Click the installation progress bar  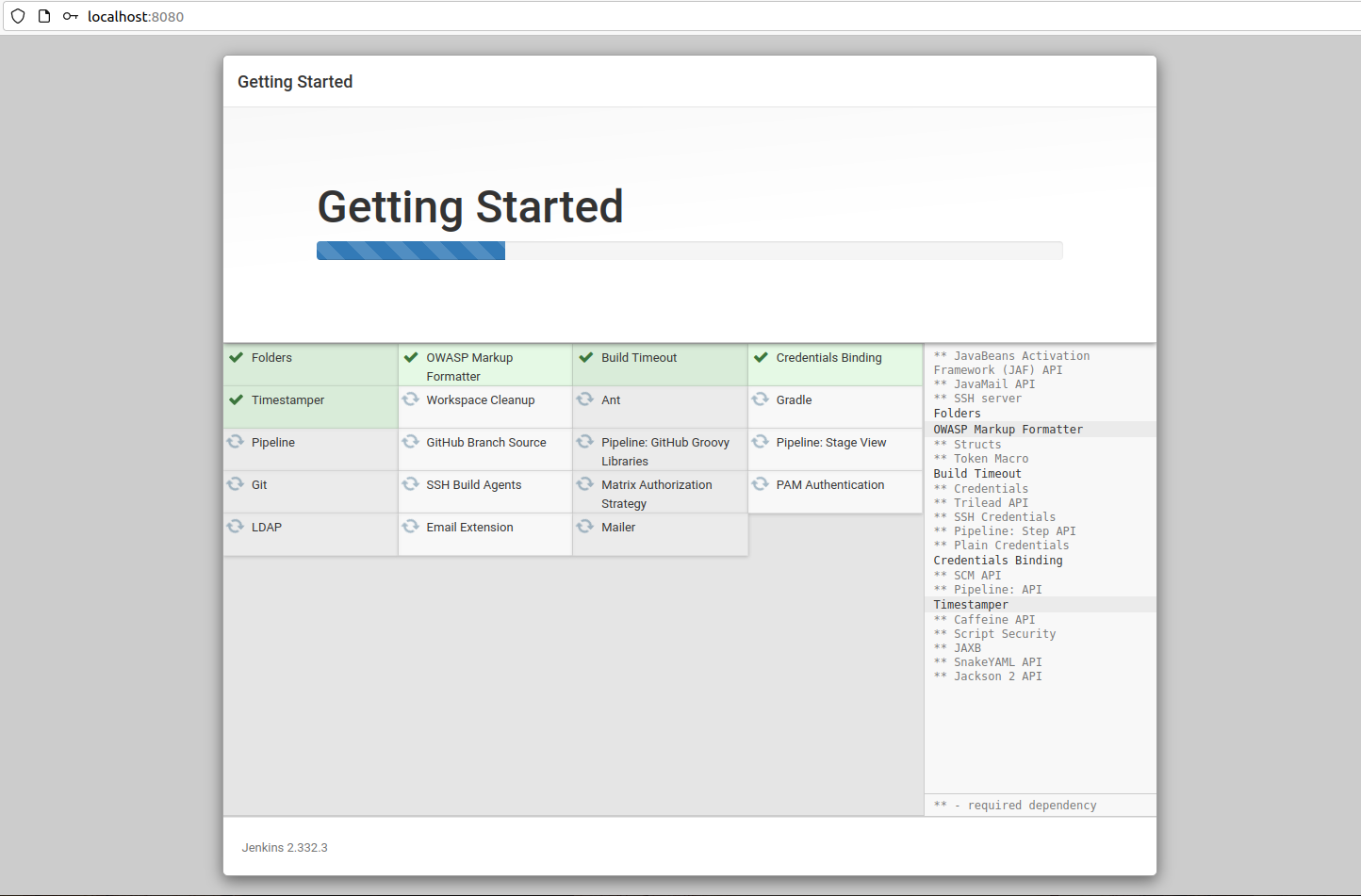coord(690,251)
